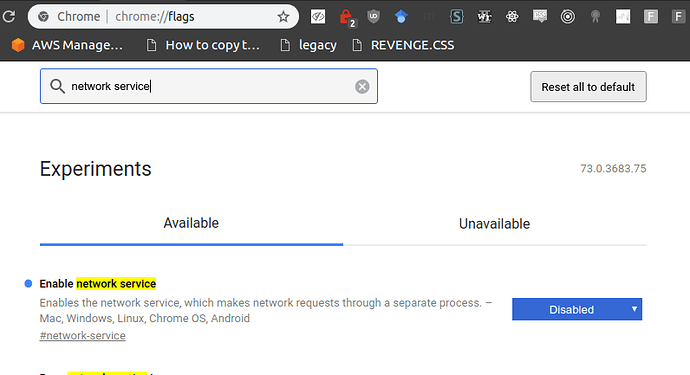The width and height of the screenshot is (690, 375).
Task: Open the React Developer Tools atom icon
Action: click(x=512, y=17)
